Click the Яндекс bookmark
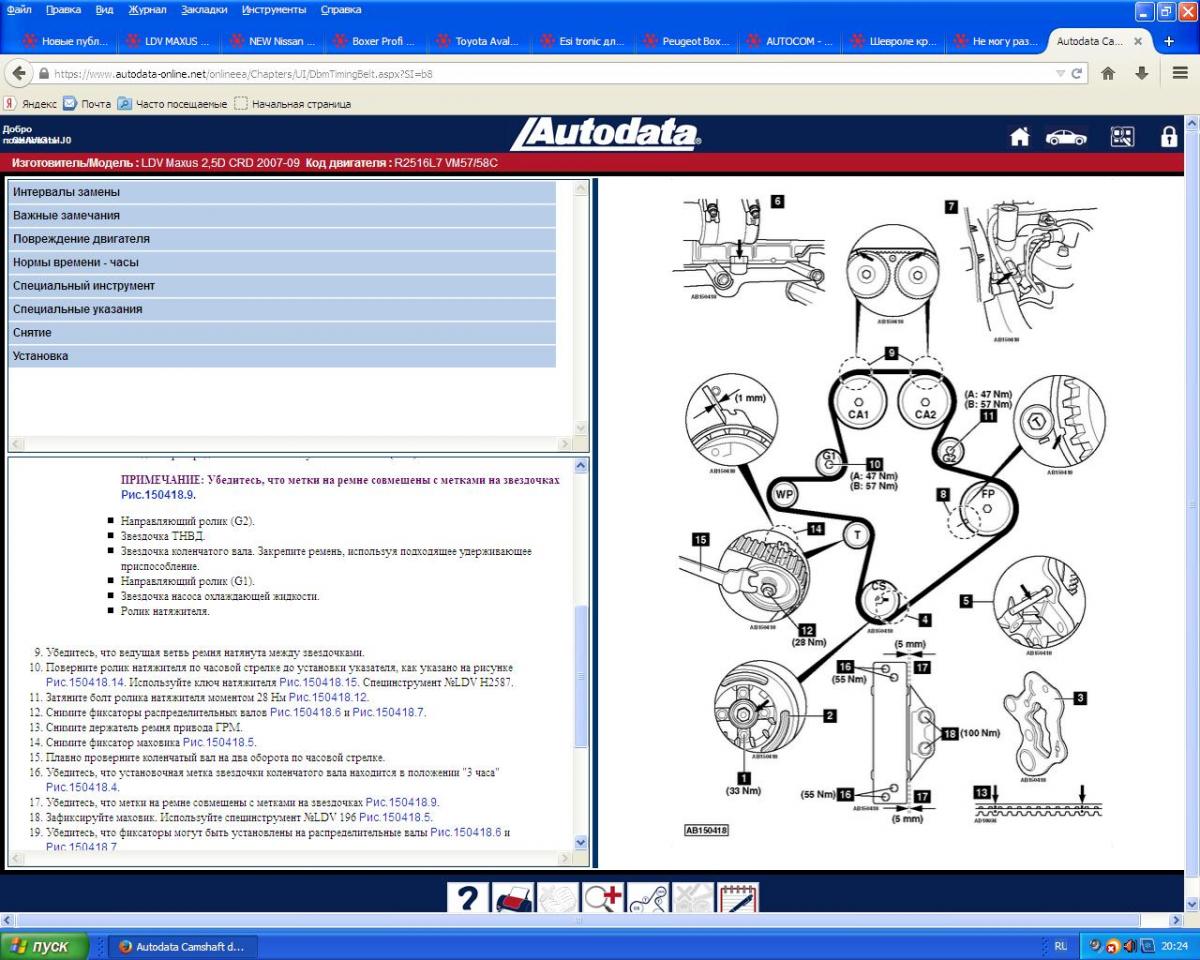Viewport: 1200px width, 960px height. (x=30, y=103)
